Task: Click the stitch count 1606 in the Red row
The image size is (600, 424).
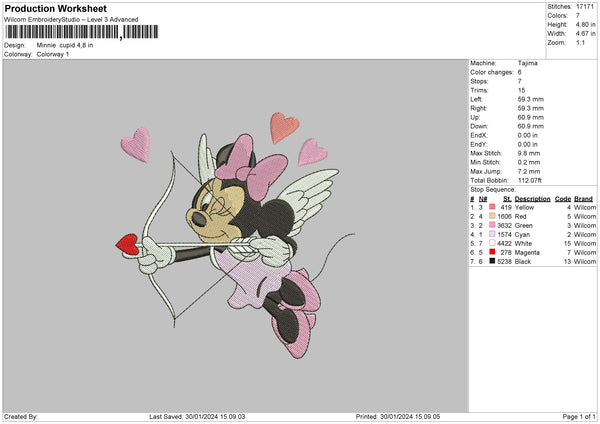Action: click(504, 217)
